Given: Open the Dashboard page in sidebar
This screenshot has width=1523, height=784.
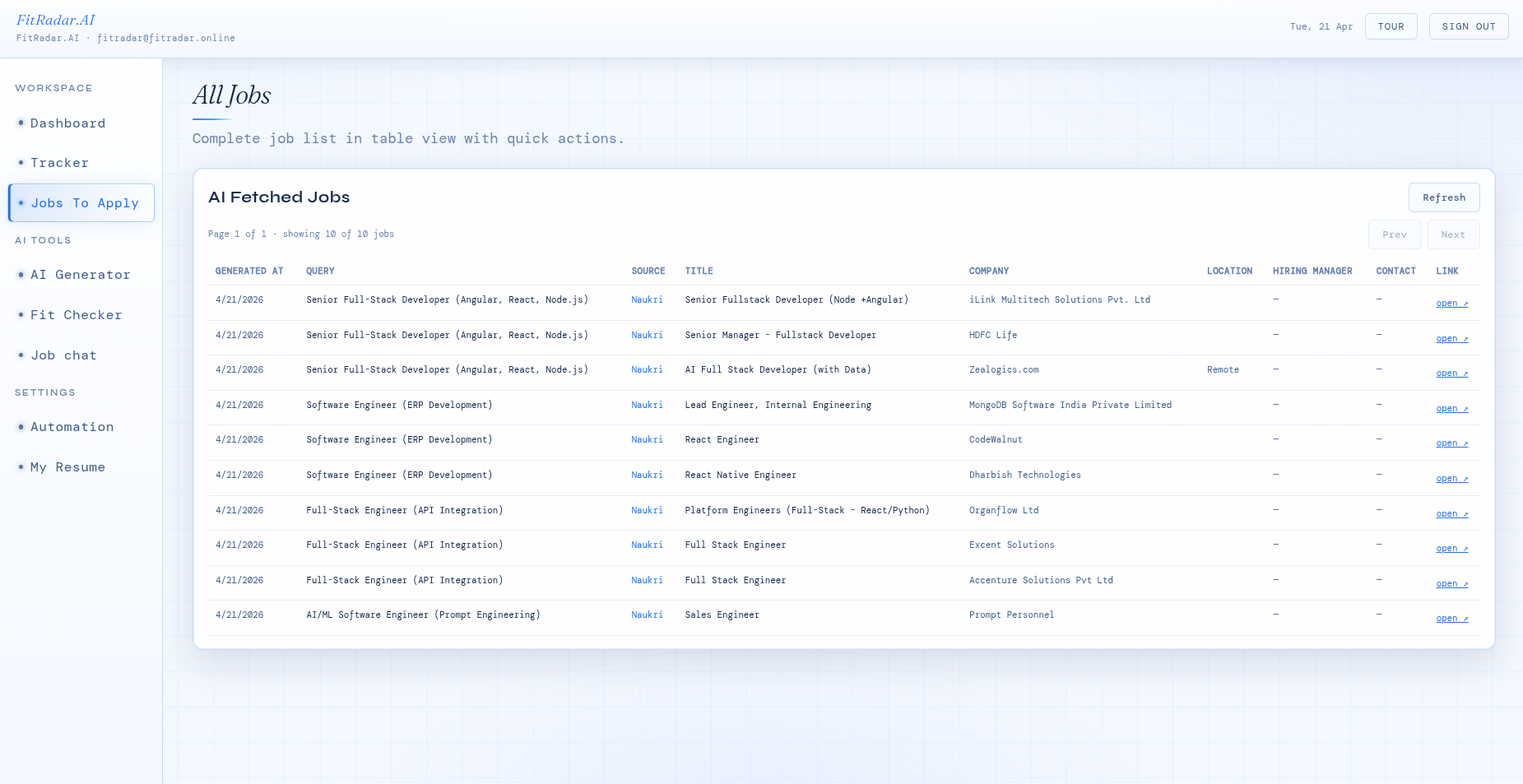Looking at the screenshot, I should [81, 123].
